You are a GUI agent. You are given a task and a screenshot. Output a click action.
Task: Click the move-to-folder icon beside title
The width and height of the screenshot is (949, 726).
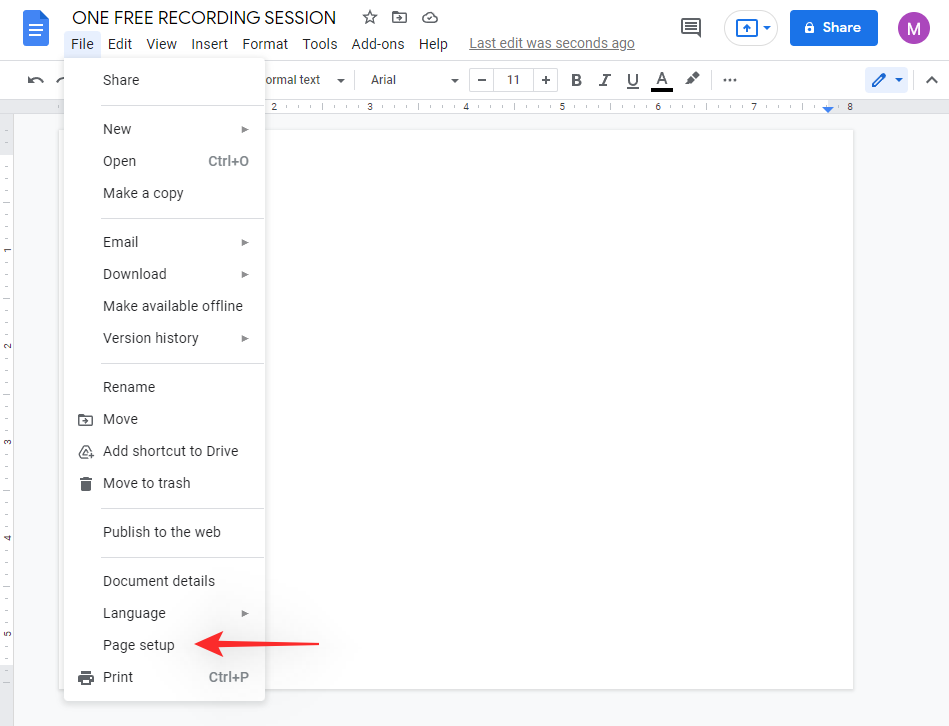click(400, 18)
